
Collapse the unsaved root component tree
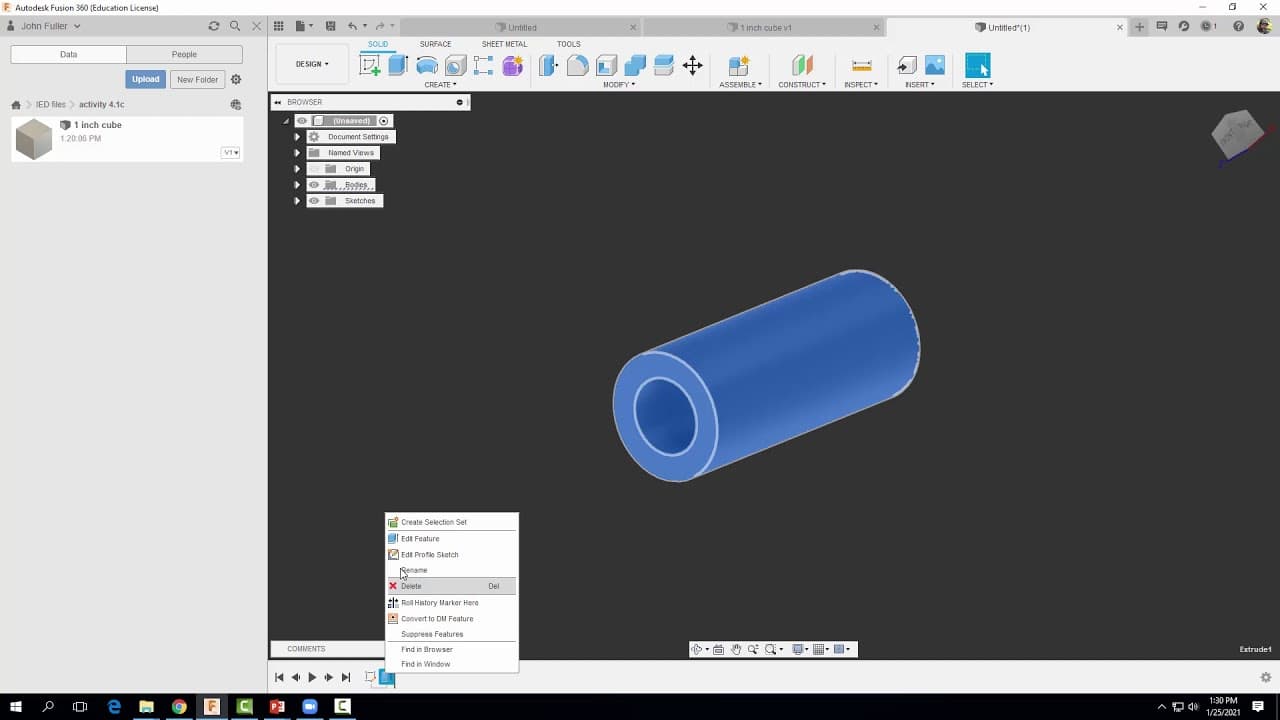click(x=286, y=121)
